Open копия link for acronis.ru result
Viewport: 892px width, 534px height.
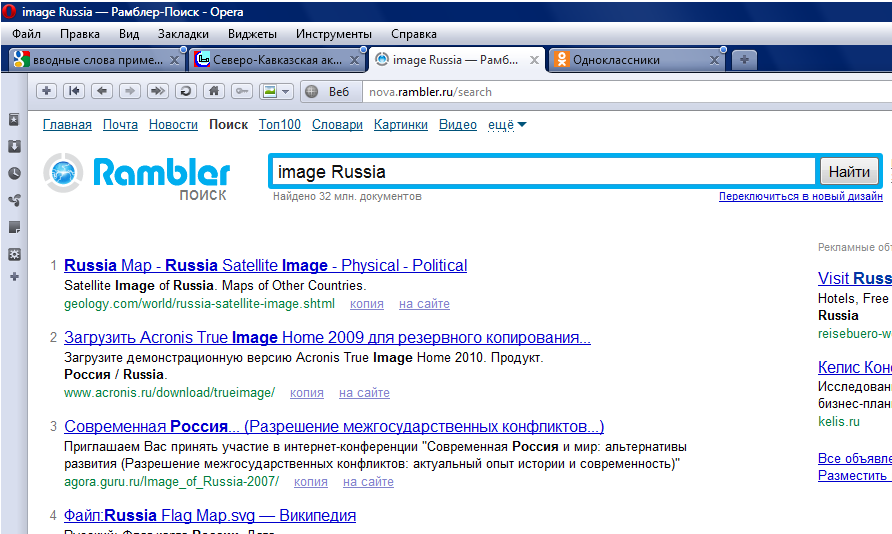[x=307, y=393]
